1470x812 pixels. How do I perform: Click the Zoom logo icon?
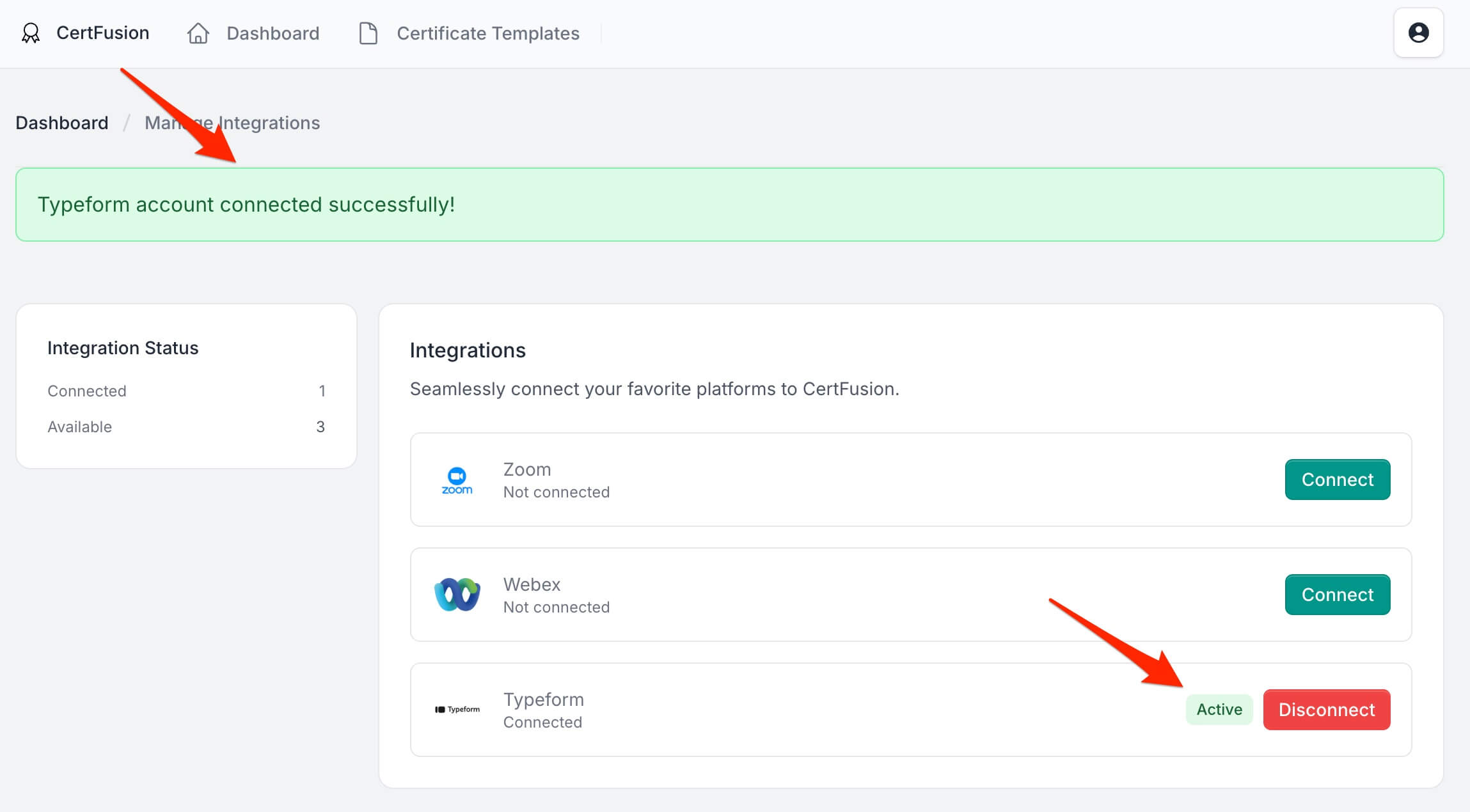pyautogui.click(x=457, y=480)
